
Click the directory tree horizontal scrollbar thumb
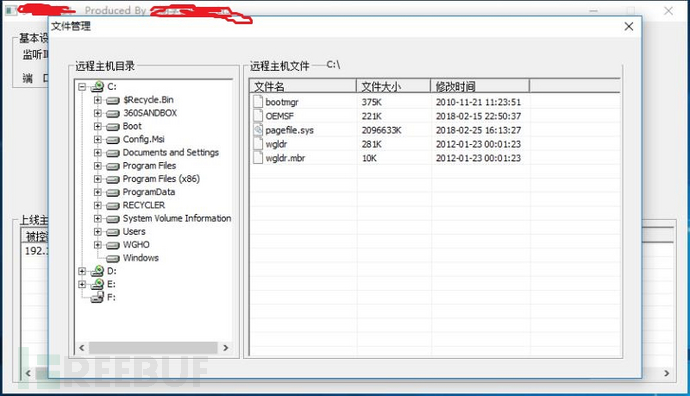point(153,348)
